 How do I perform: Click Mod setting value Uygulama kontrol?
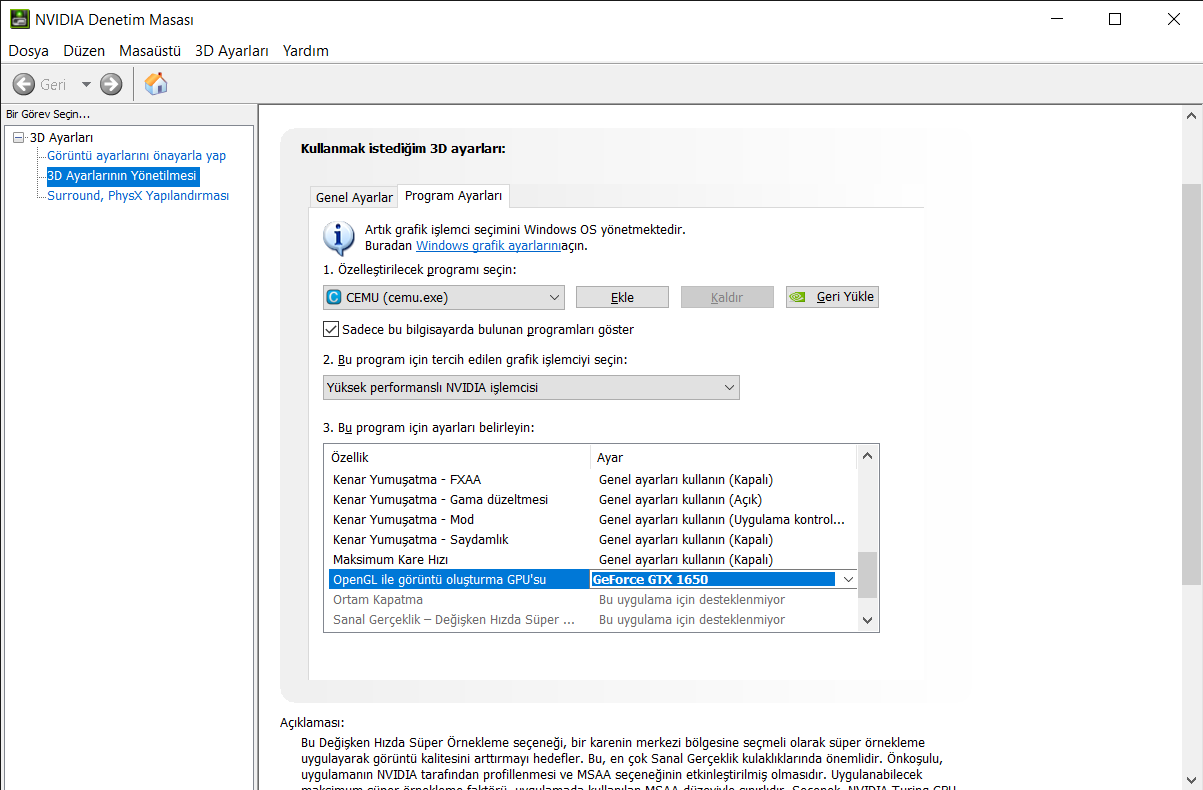coord(722,519)
